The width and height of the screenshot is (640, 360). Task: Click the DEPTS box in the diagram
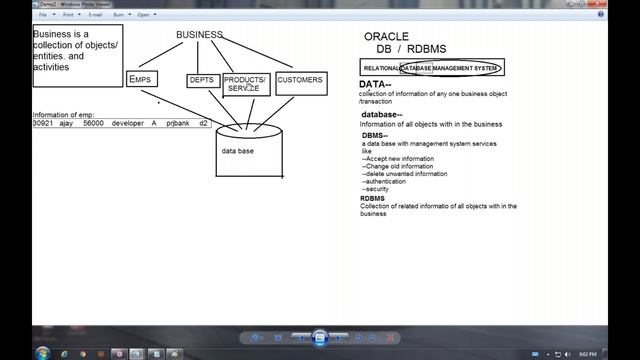(x=203, y=80)
